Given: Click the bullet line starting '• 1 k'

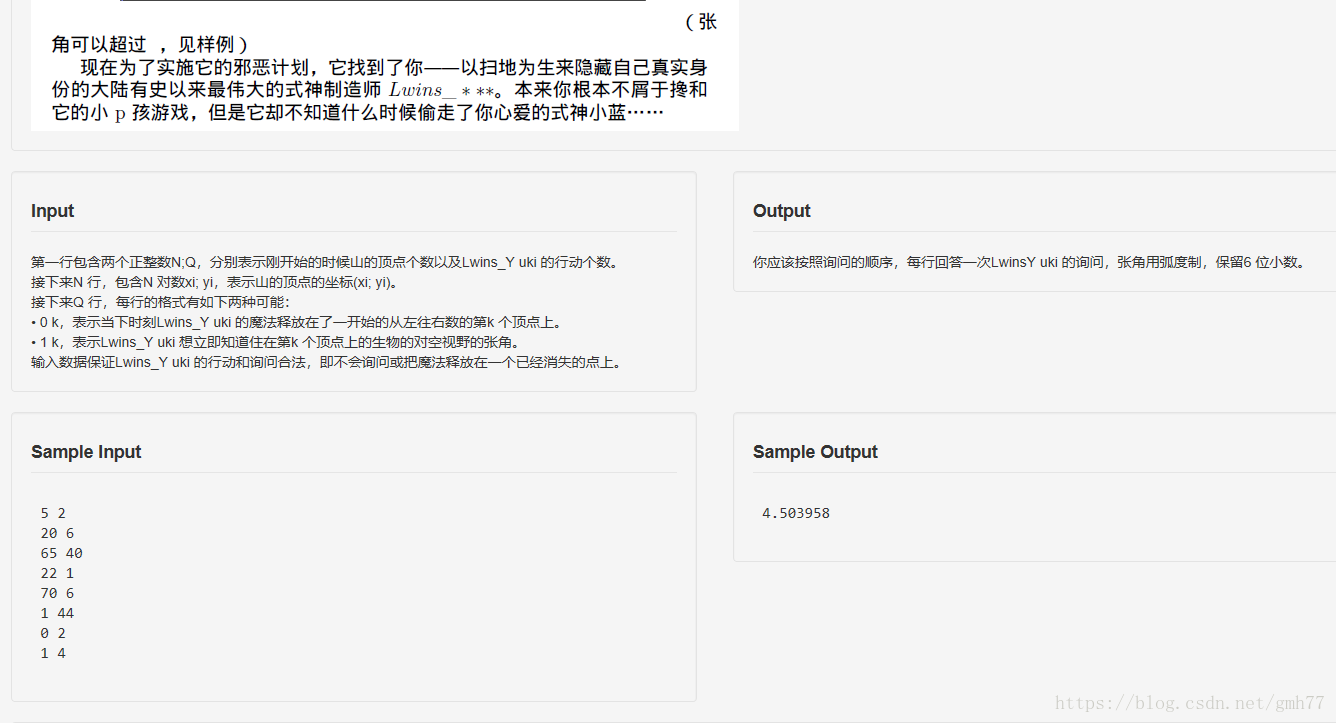Looking at the screenshot, I should pyautogui.click(x=275, y=342).
